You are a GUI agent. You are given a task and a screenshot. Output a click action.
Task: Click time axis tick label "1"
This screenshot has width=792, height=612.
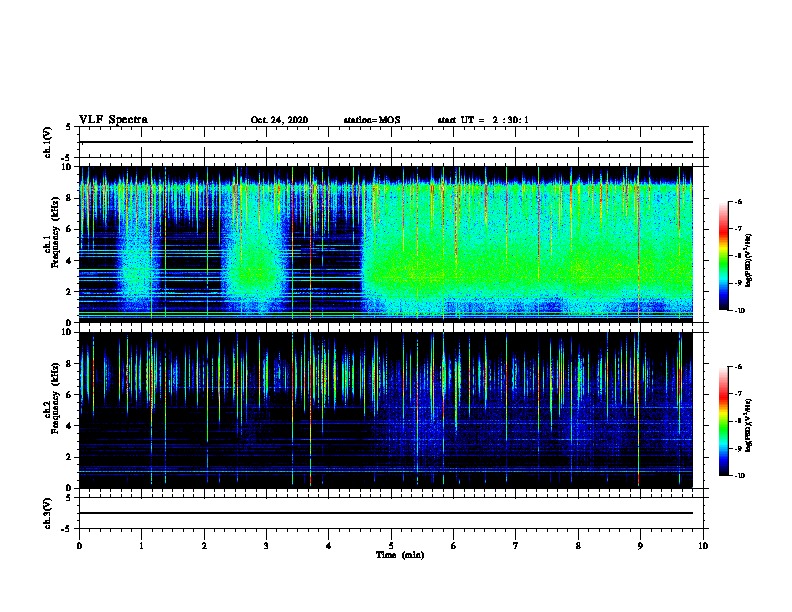(141, 546)
